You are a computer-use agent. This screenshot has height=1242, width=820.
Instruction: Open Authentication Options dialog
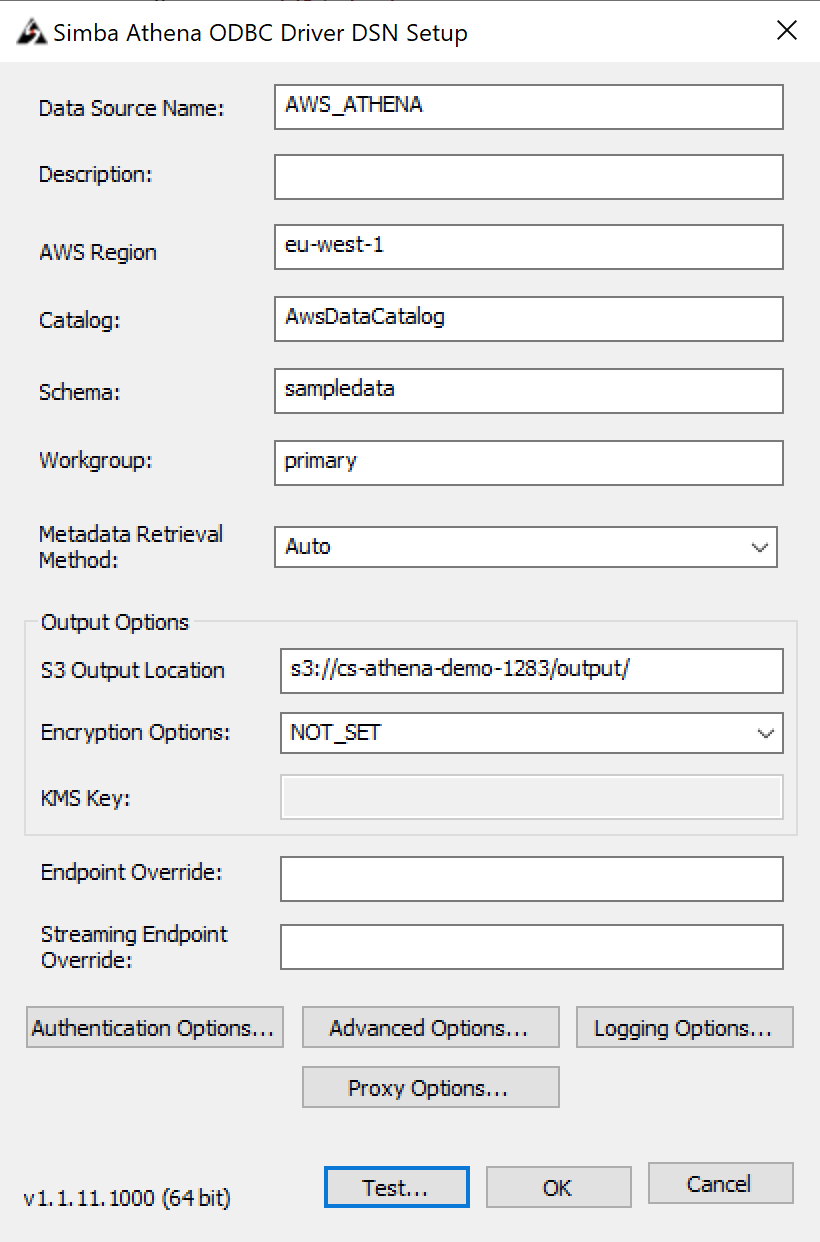(x=154, y=1028)
